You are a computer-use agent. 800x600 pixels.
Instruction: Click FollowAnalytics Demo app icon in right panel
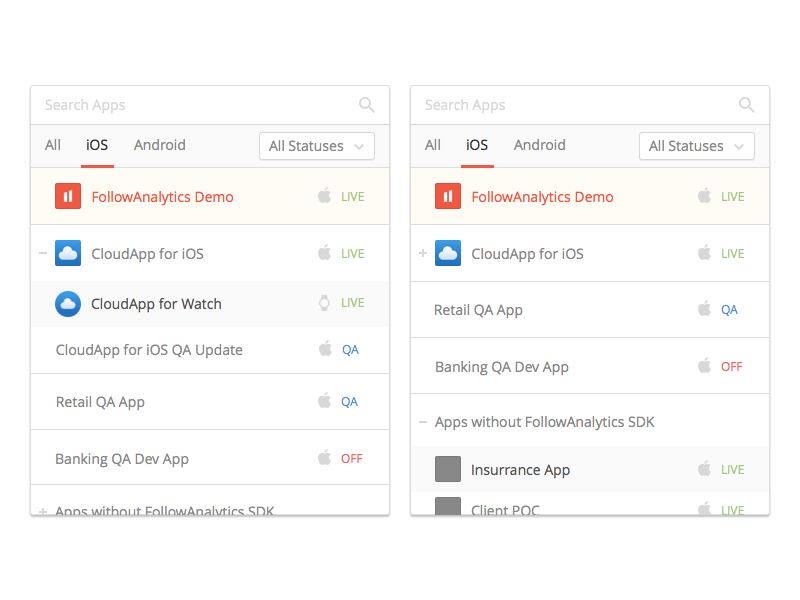click(x=448, y=196)
